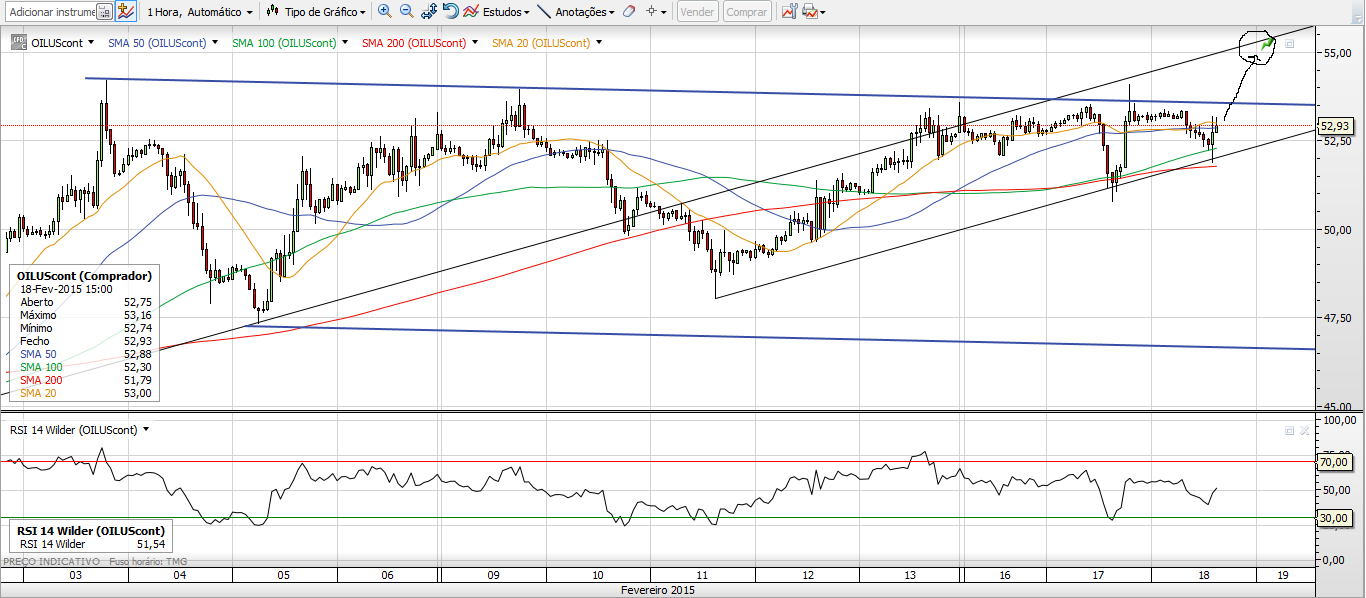This screenshot has height=598, width=1366.
Task: Open the instrument lookup icon beside search field
Action: [105, 12]
